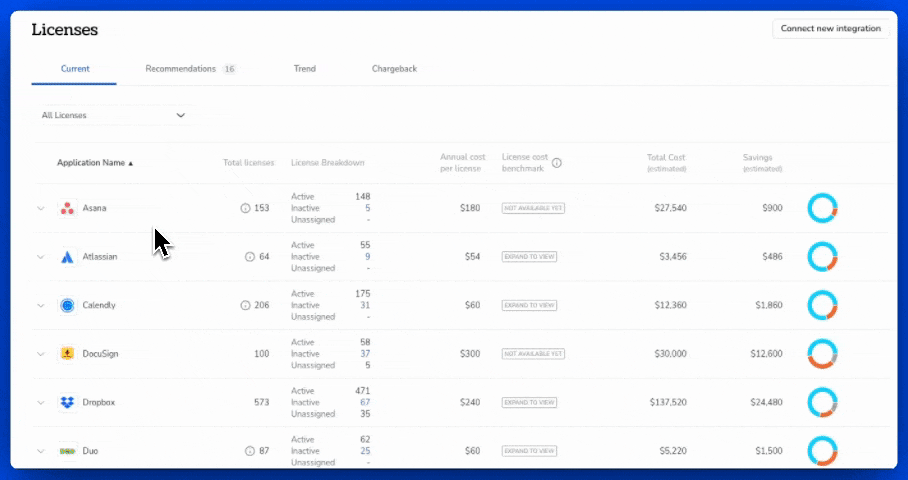Click the License cost benchmark info icon
908x480 pixels.
coord(556,163)
